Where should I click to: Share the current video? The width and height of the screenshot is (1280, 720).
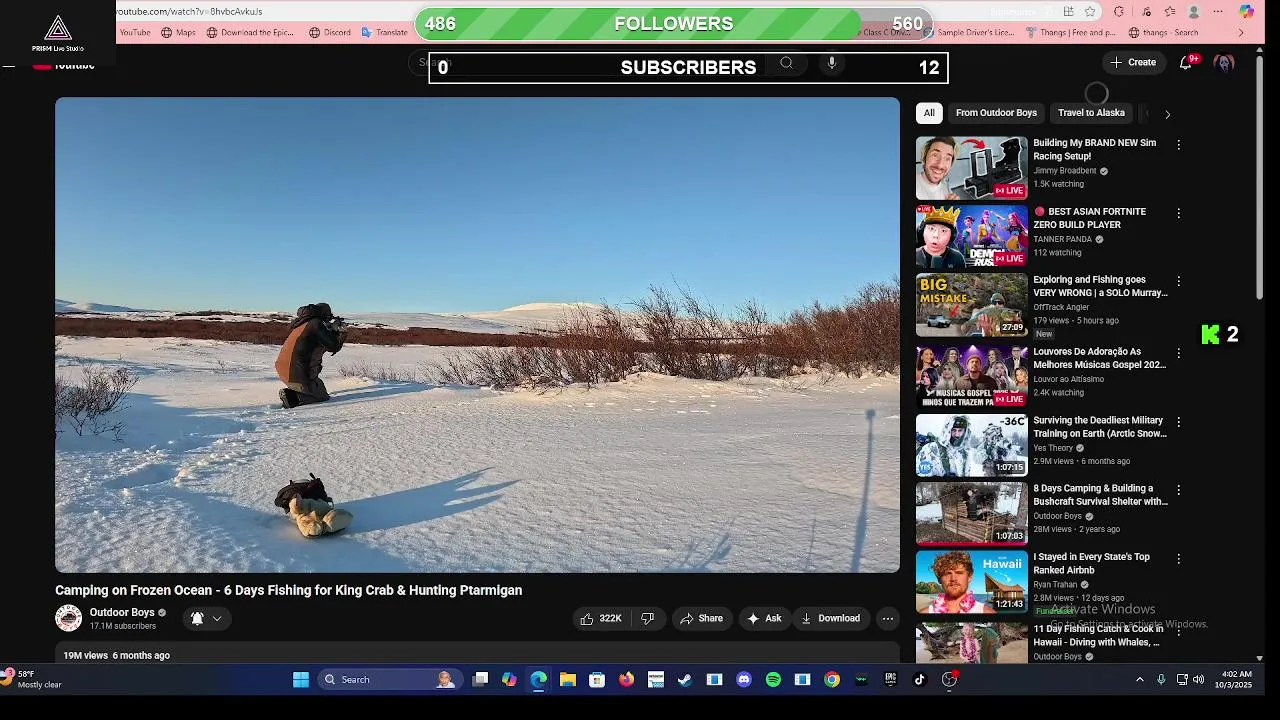point(701,619)
